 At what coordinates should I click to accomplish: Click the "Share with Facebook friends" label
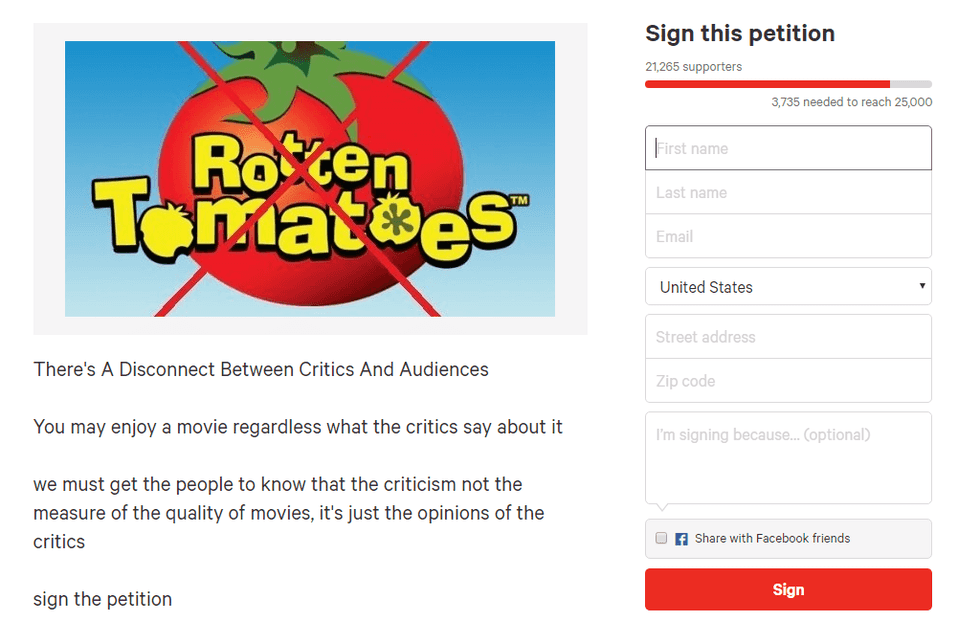(x=772, y=539)
